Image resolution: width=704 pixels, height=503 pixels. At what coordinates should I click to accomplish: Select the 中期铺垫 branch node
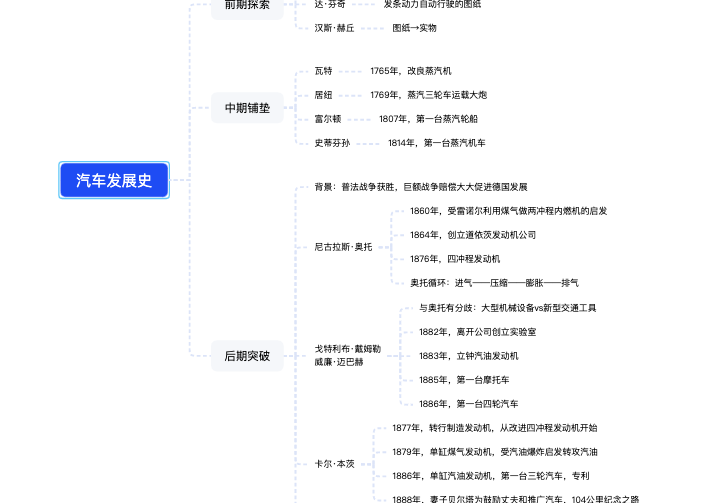[247, 108]
